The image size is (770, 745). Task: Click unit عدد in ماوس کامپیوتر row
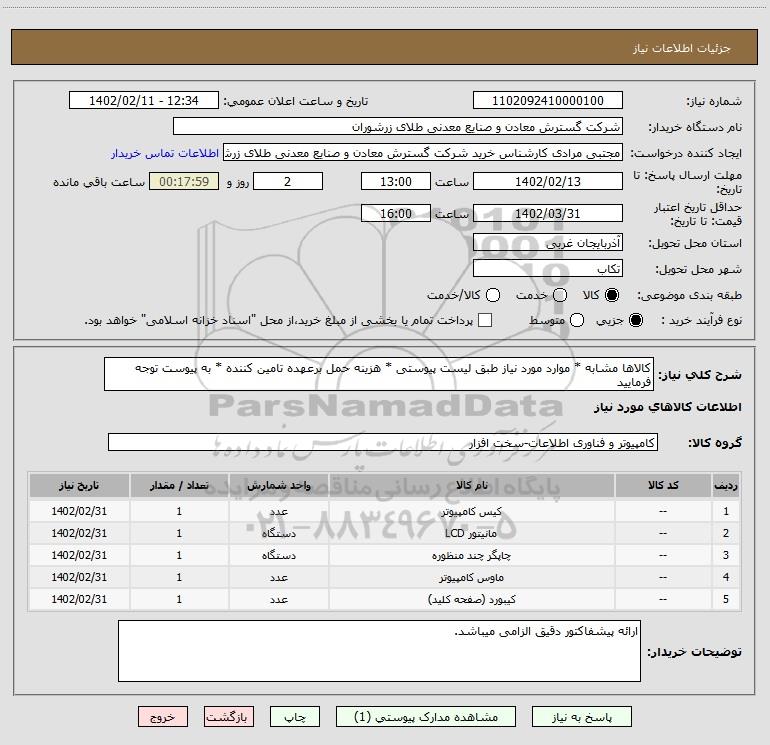coord(278,578)
